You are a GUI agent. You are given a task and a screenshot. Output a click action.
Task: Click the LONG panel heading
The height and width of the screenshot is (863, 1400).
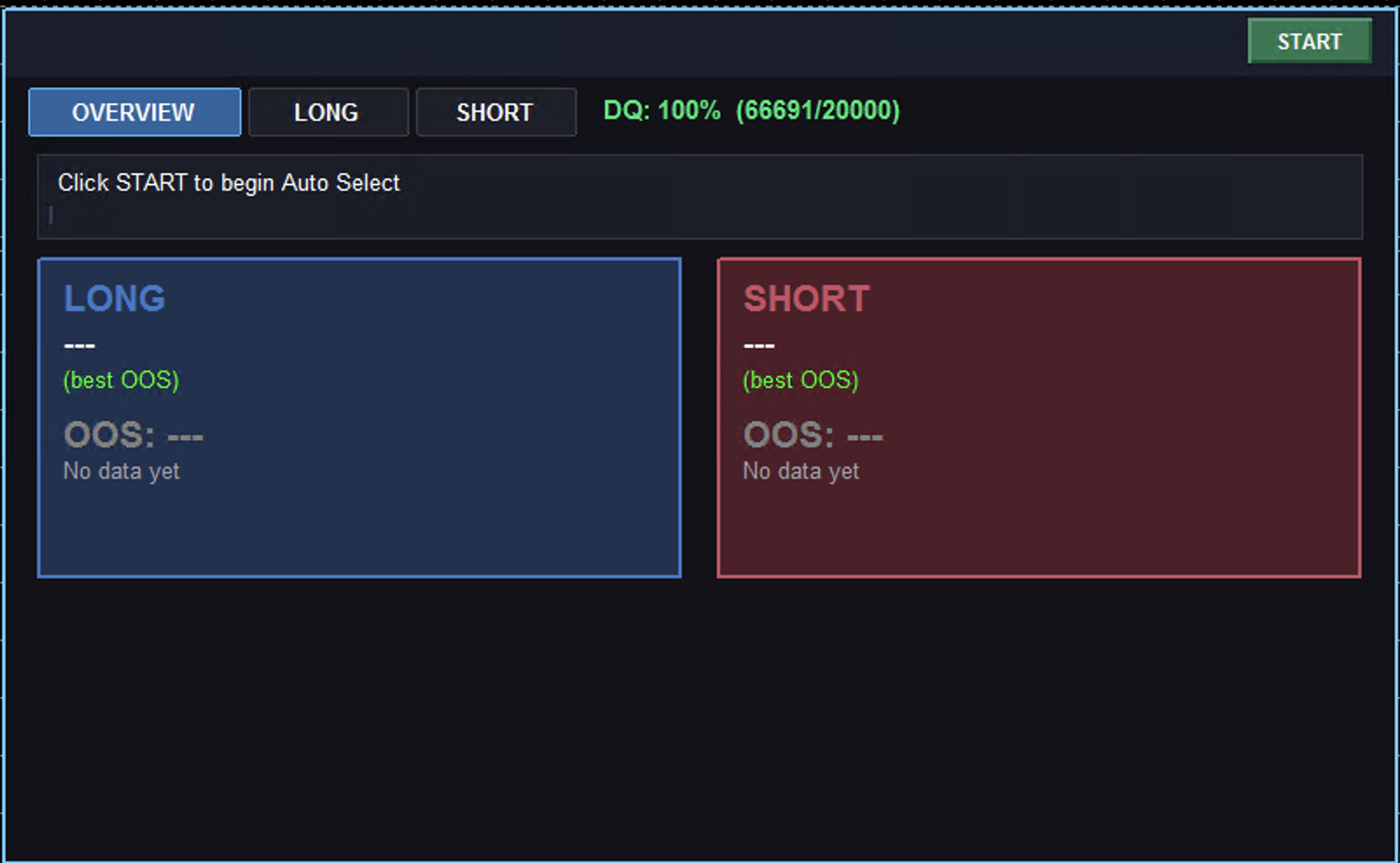(114, 298)
